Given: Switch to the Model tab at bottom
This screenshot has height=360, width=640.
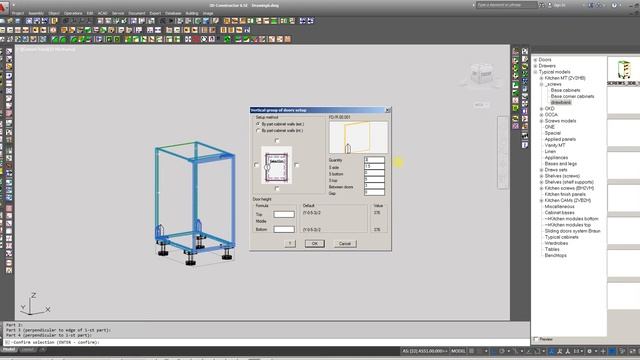Looking at the screenshot, I should click(x=9, y=350).
